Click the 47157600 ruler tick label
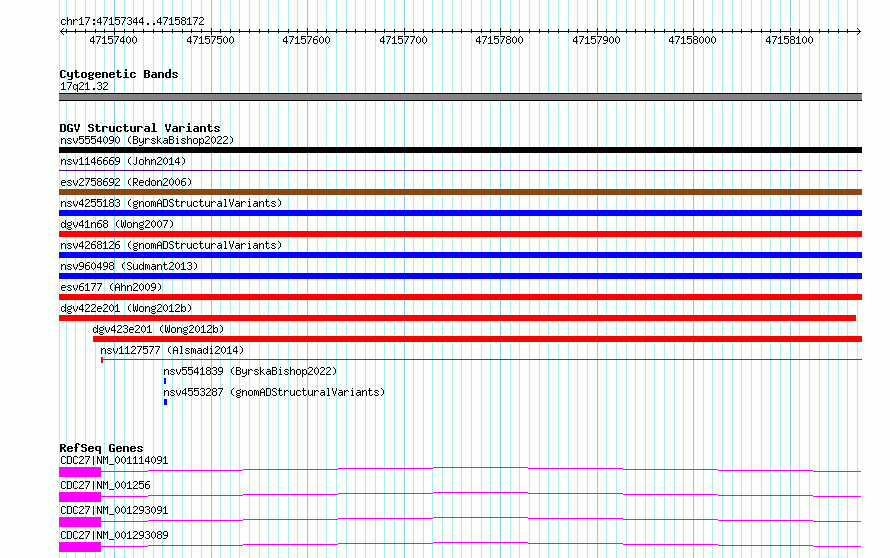This screenshot has height=558, width=890. click(x=306, y=40)
